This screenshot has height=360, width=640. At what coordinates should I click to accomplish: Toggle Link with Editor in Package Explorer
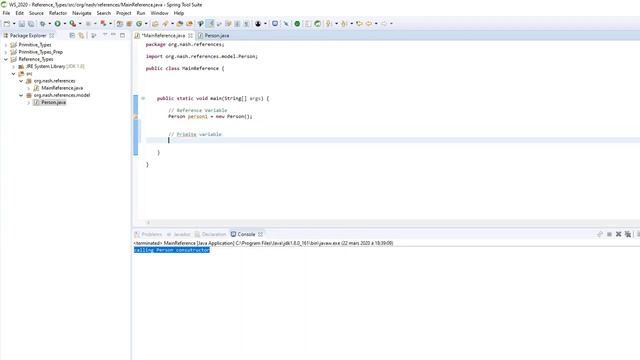coord(81,36)
